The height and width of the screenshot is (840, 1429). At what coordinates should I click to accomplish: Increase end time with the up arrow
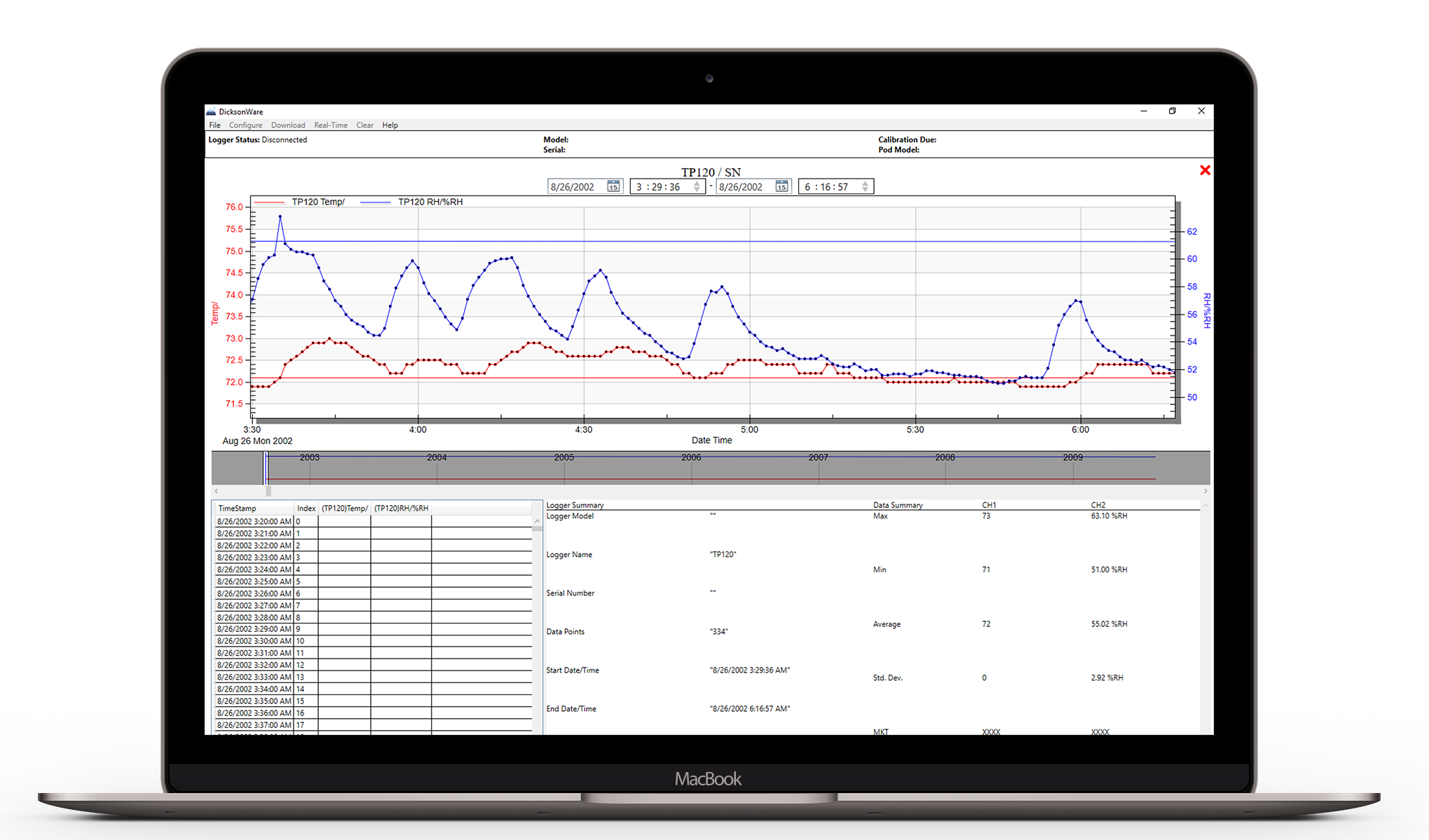[x=865, y=184]
